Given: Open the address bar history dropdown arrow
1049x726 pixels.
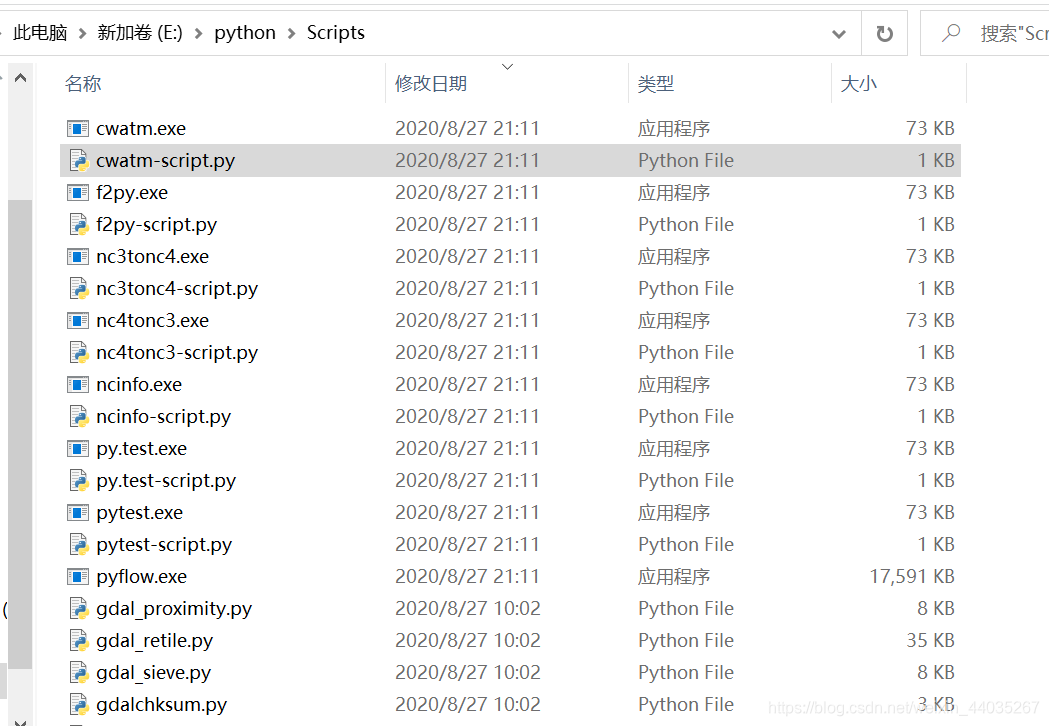Looking at the screenshot, I should tap(839, 33).
